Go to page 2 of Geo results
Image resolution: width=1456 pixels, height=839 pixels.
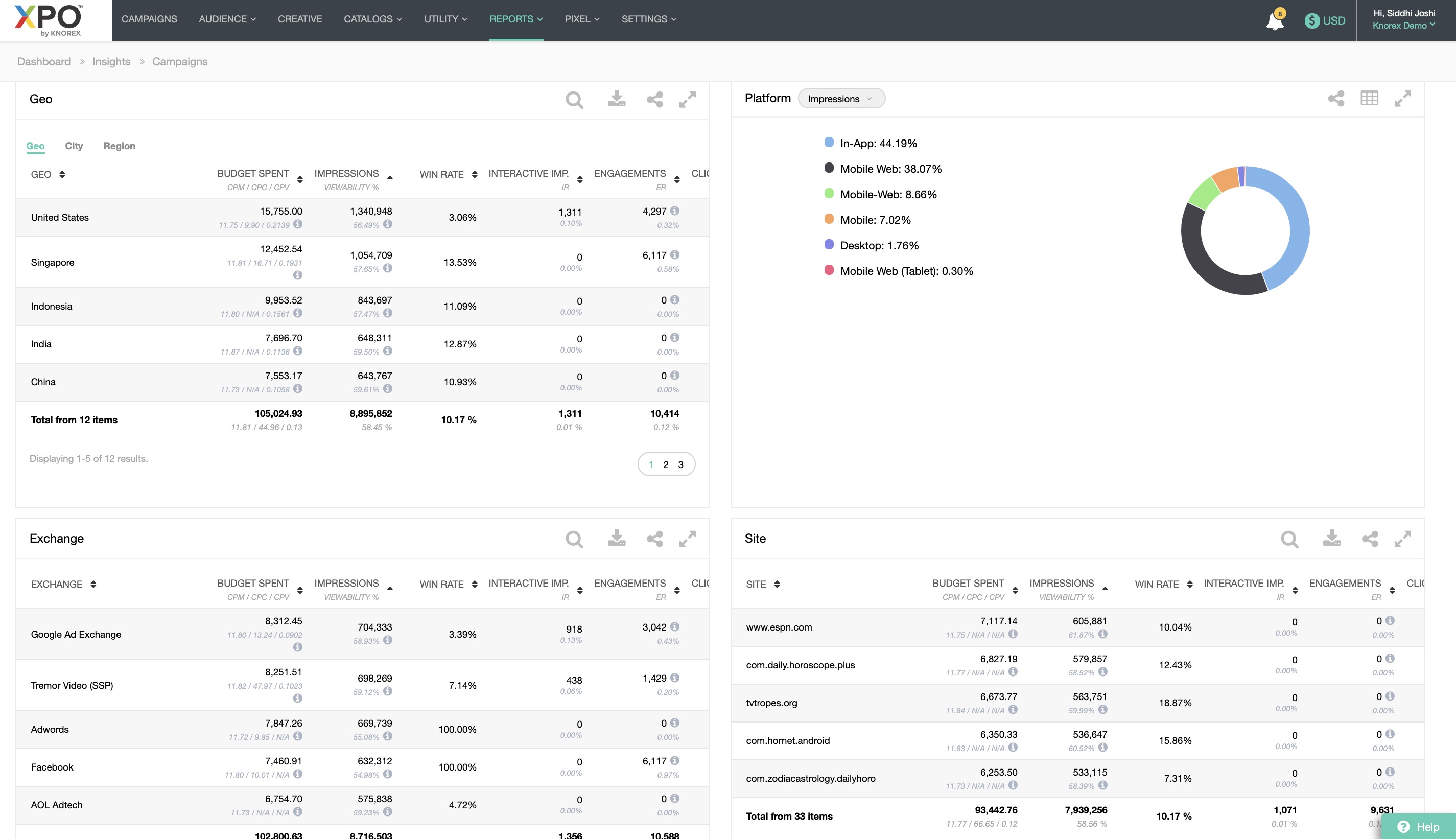[x=666, y=464]
